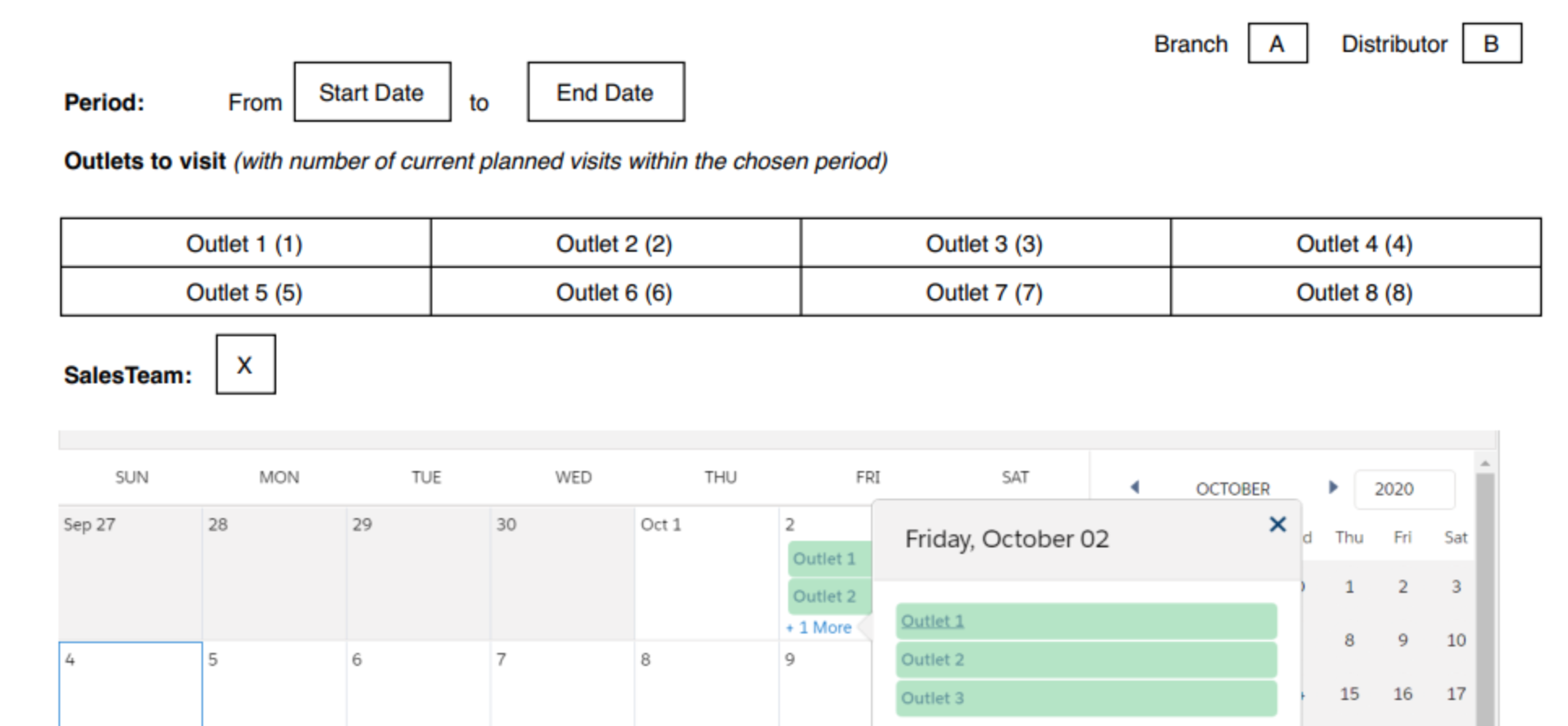The width and height of the screenshot is (1568, 726).
Task: Select Outlet 3 event in popup
Action: 1085,698
